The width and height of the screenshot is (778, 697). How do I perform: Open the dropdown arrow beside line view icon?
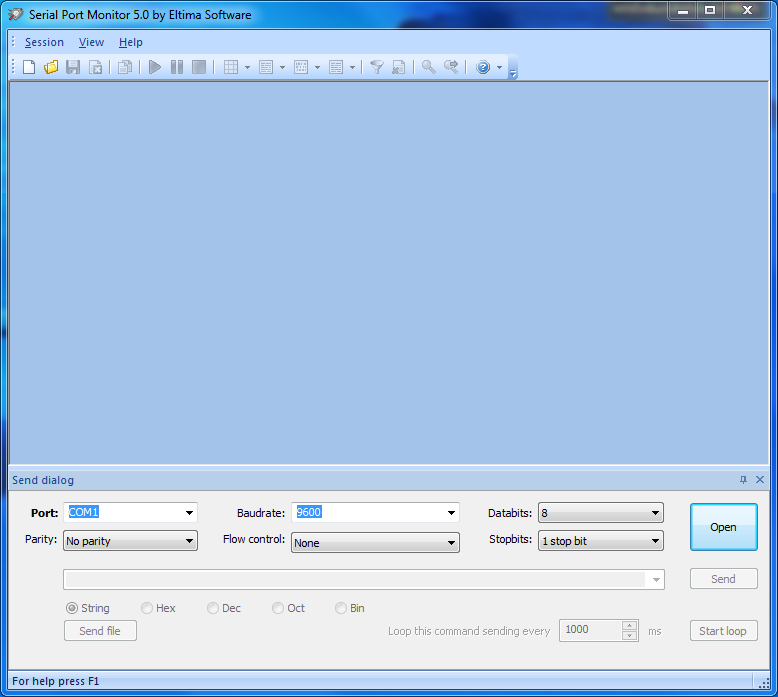tap(282, 67)
